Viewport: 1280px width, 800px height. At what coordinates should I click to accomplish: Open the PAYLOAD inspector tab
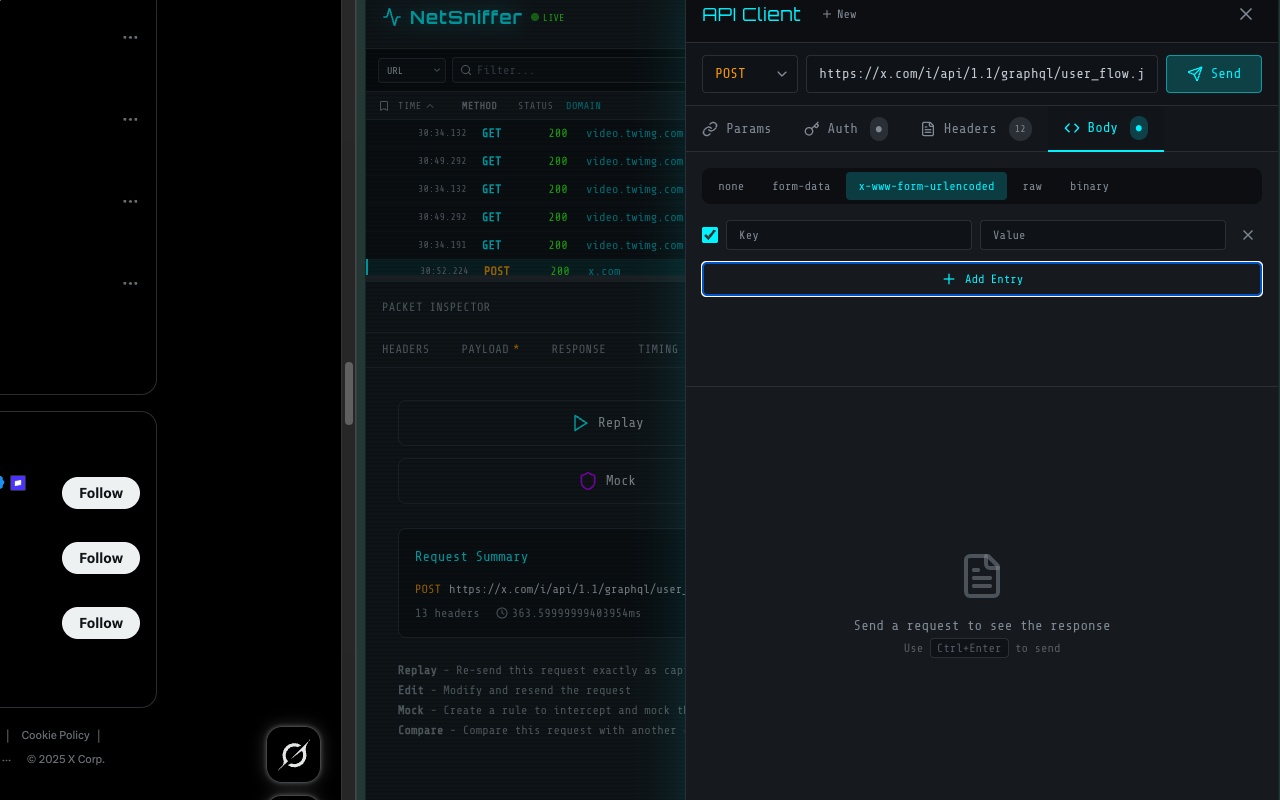(x=490, y=349)
